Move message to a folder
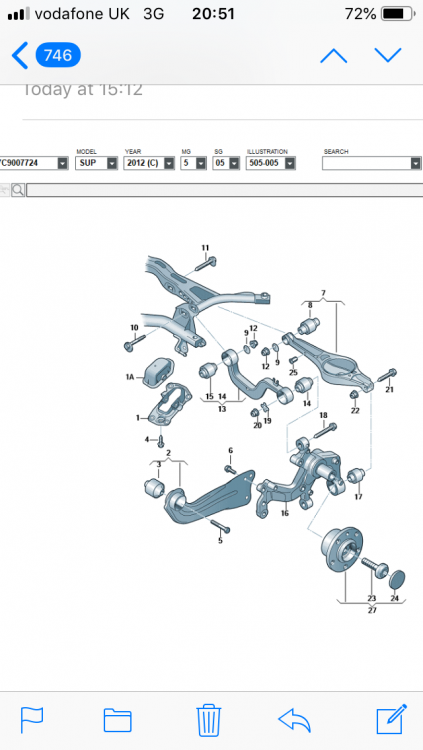This screenshot has width=423, height=750. (x=118, y=720)
